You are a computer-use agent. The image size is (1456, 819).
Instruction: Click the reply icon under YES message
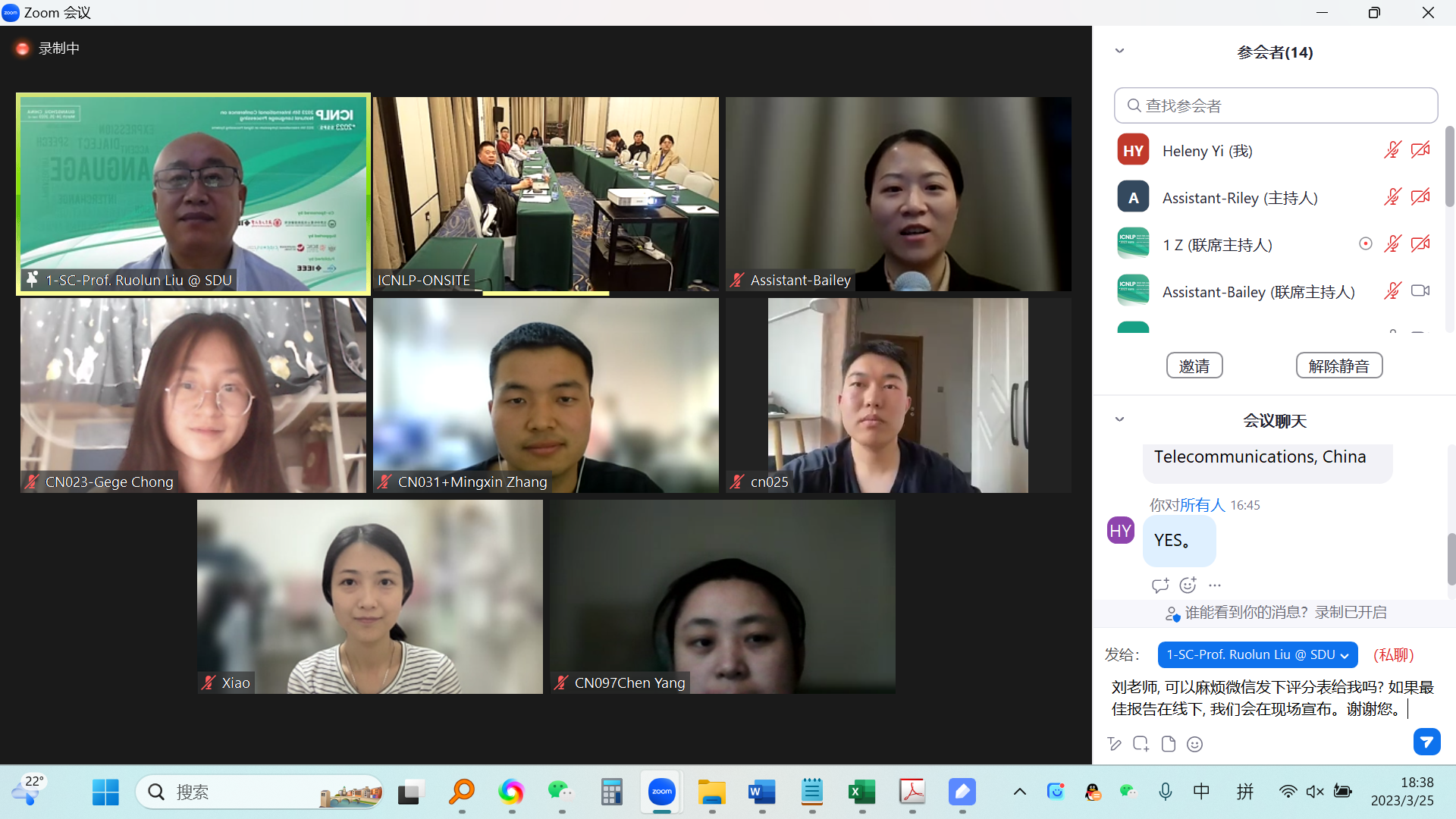(x=1159, y=585)
